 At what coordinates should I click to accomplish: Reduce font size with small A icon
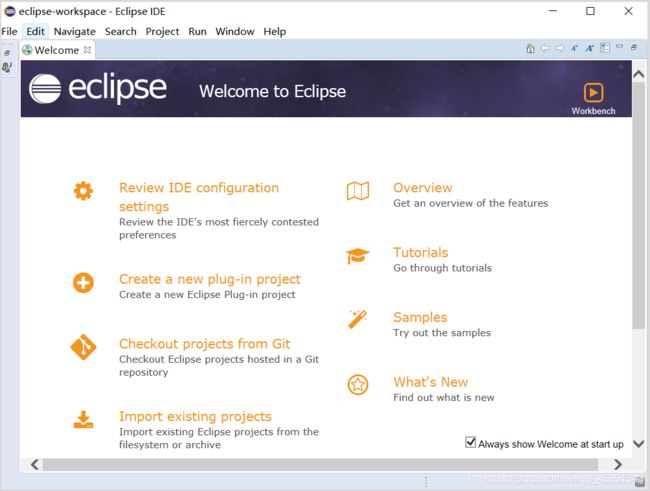pyautogui.click(x=574, y=49)
